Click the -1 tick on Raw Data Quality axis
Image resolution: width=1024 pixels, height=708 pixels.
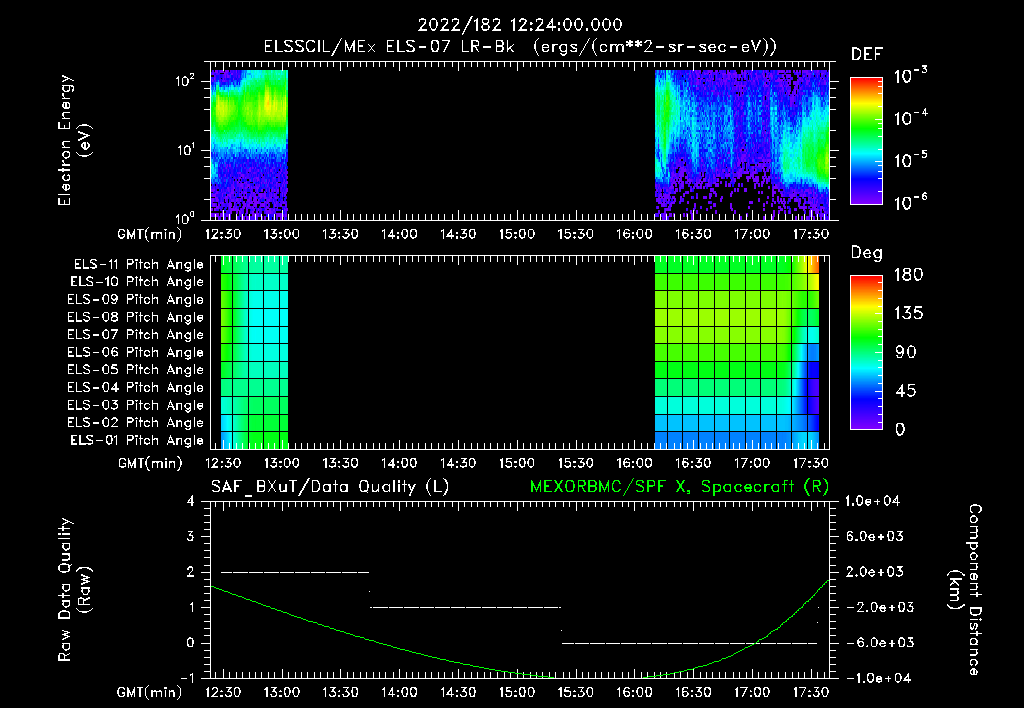[187, 678]
